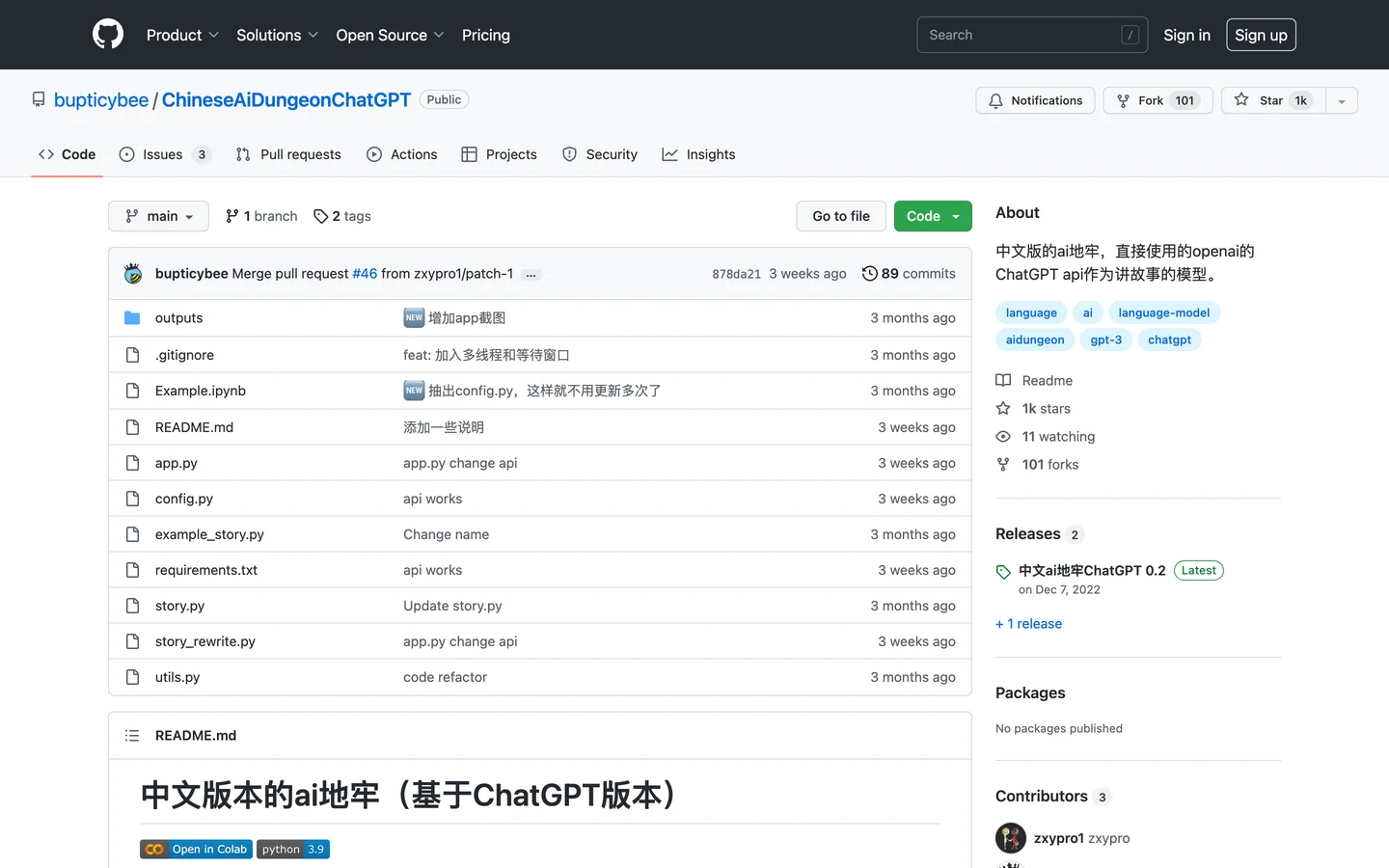The image size is (1389, 868).
Task: Switch to the Issues tab
Action: tap(165, 154)
